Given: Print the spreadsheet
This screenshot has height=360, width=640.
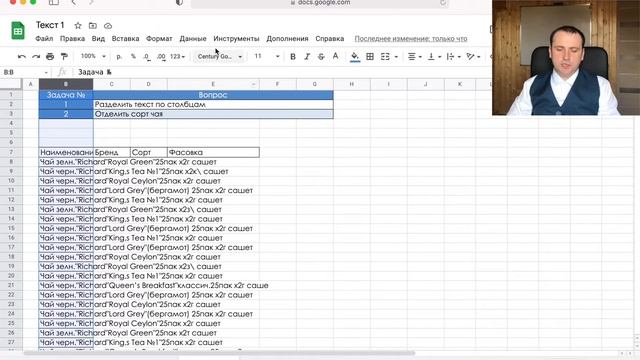Looking at the screenshot, I should coord(50,56).
